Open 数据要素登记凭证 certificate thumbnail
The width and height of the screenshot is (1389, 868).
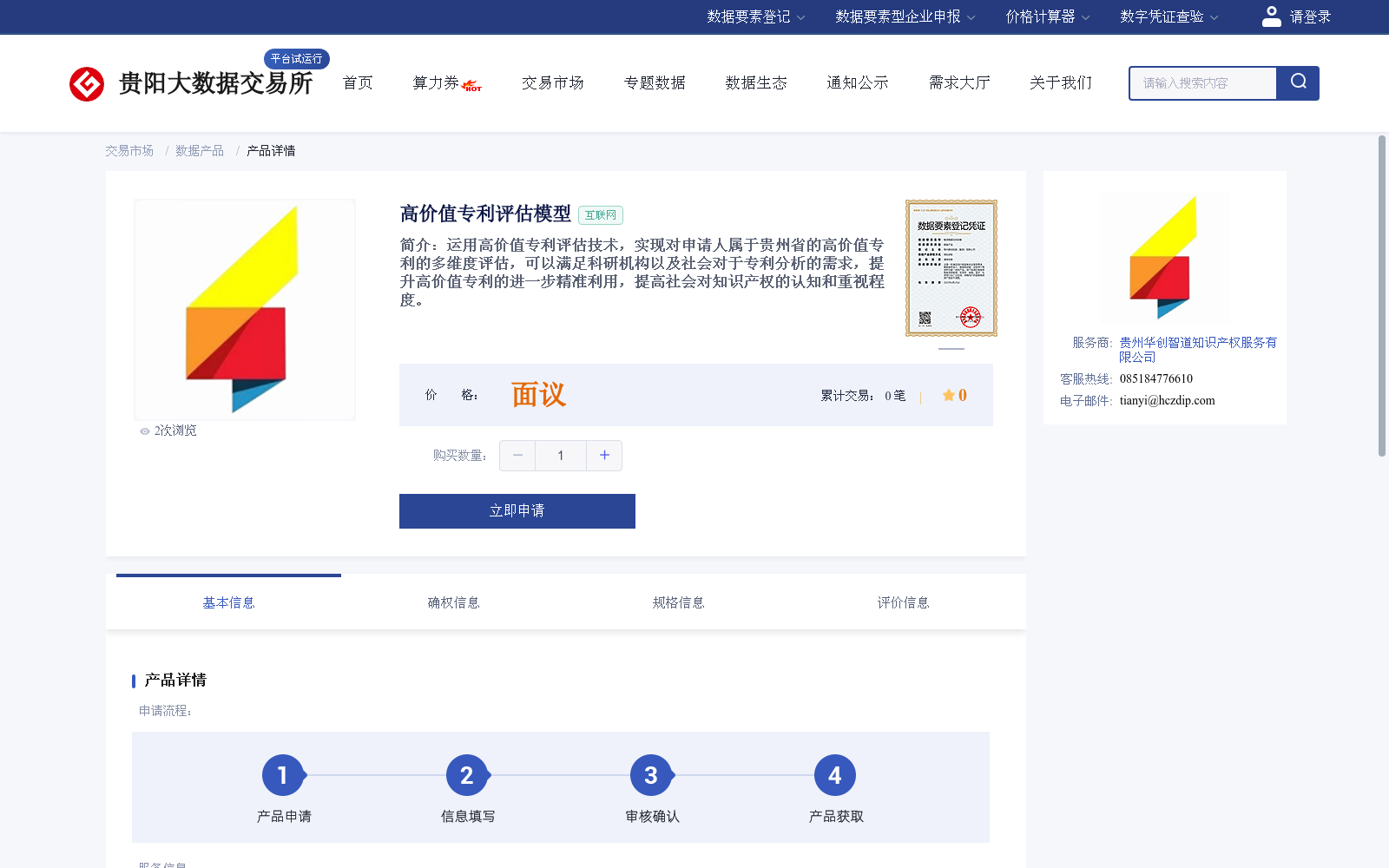951,268
